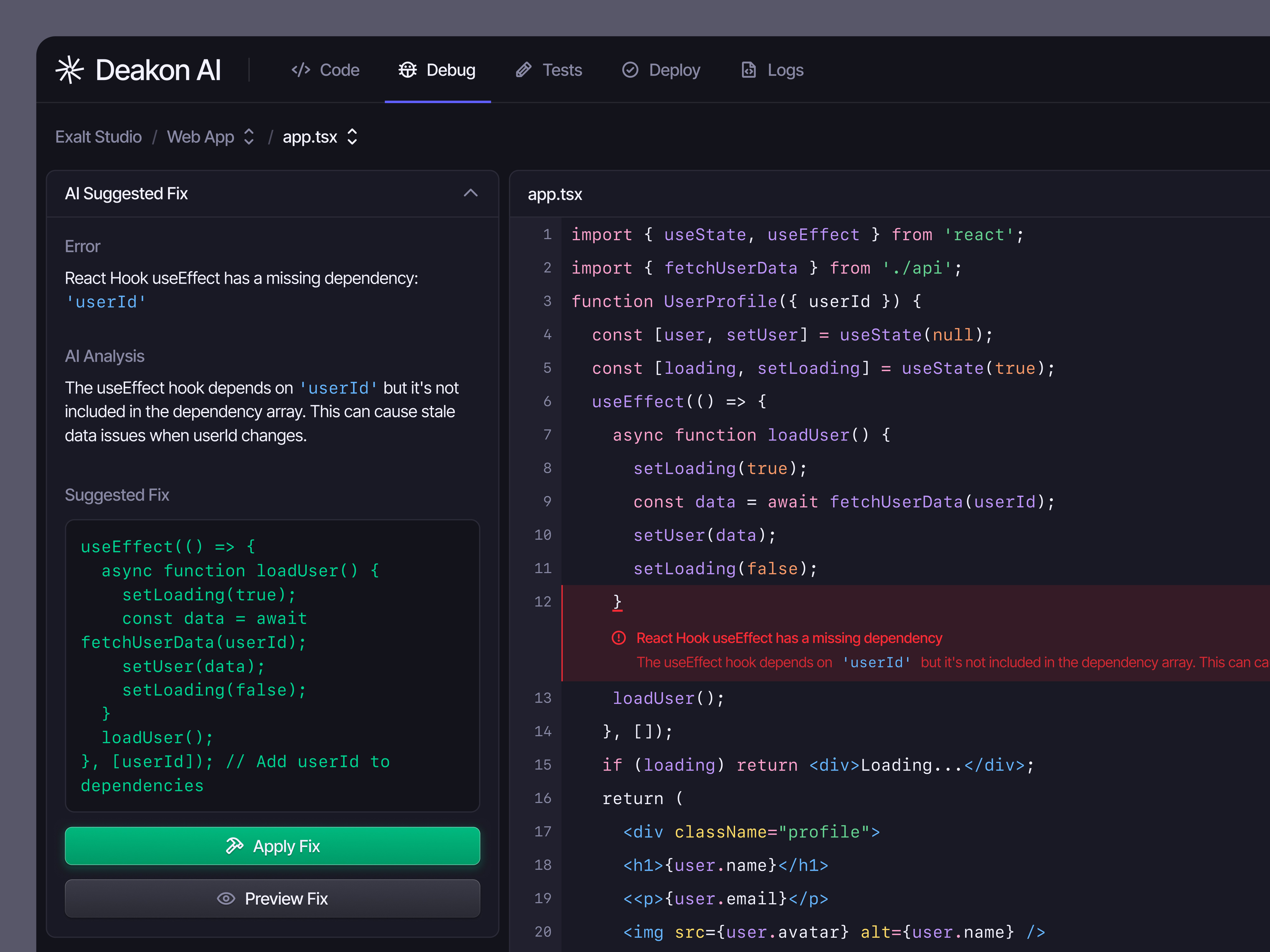Open the Code tab
1270x952 pixels.
[325, 70]
